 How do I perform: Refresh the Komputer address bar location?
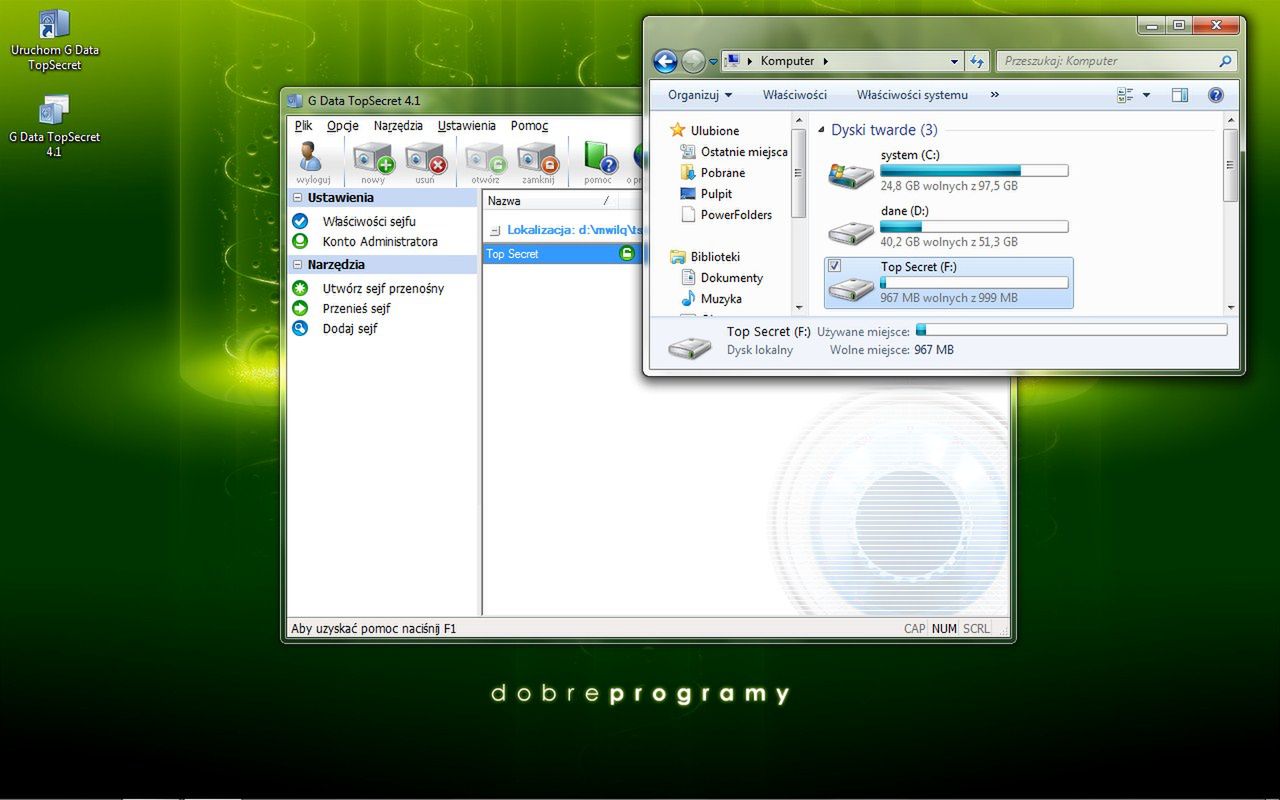tap(977, 61)
